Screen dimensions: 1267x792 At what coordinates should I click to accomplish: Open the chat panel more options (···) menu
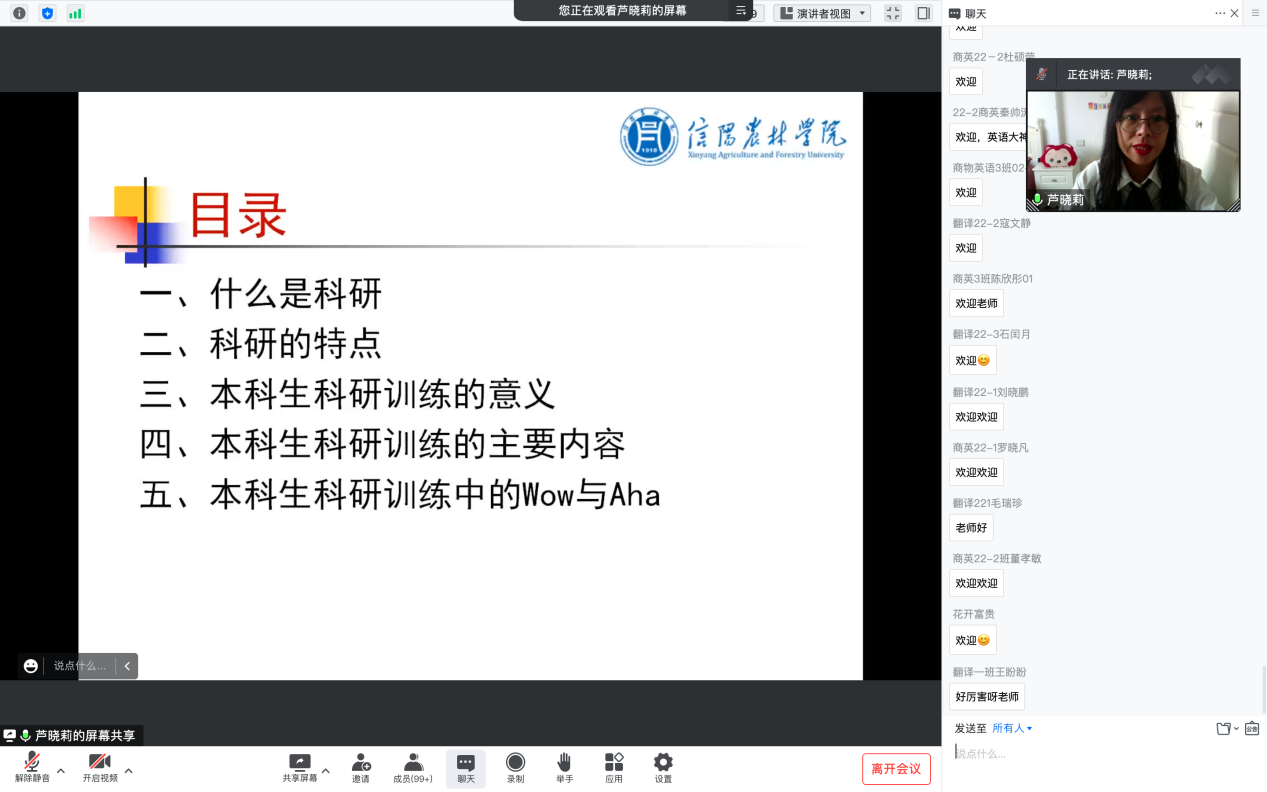pyautogui.click(x=1220, y=13)
